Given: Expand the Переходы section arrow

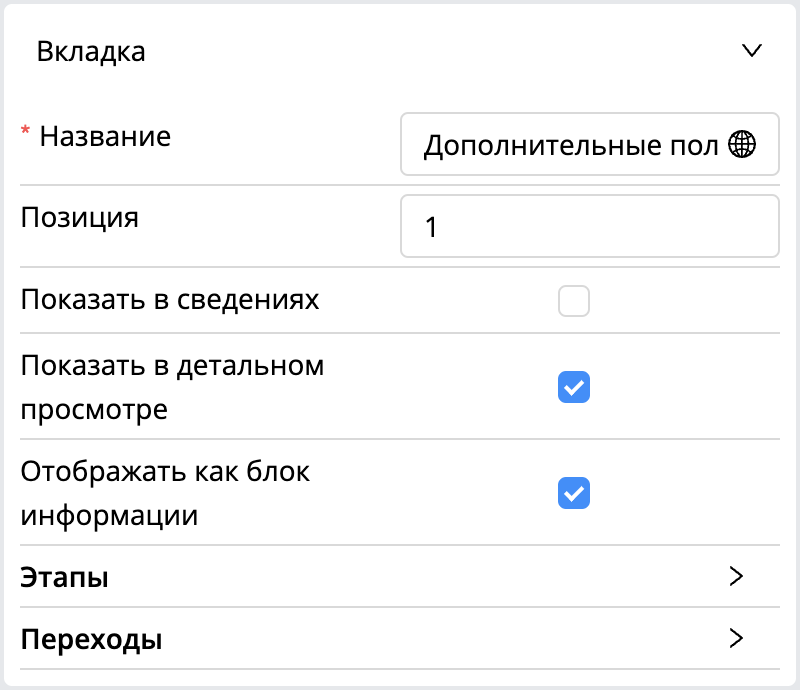Looking at the screenshot, I should [736, 638].
